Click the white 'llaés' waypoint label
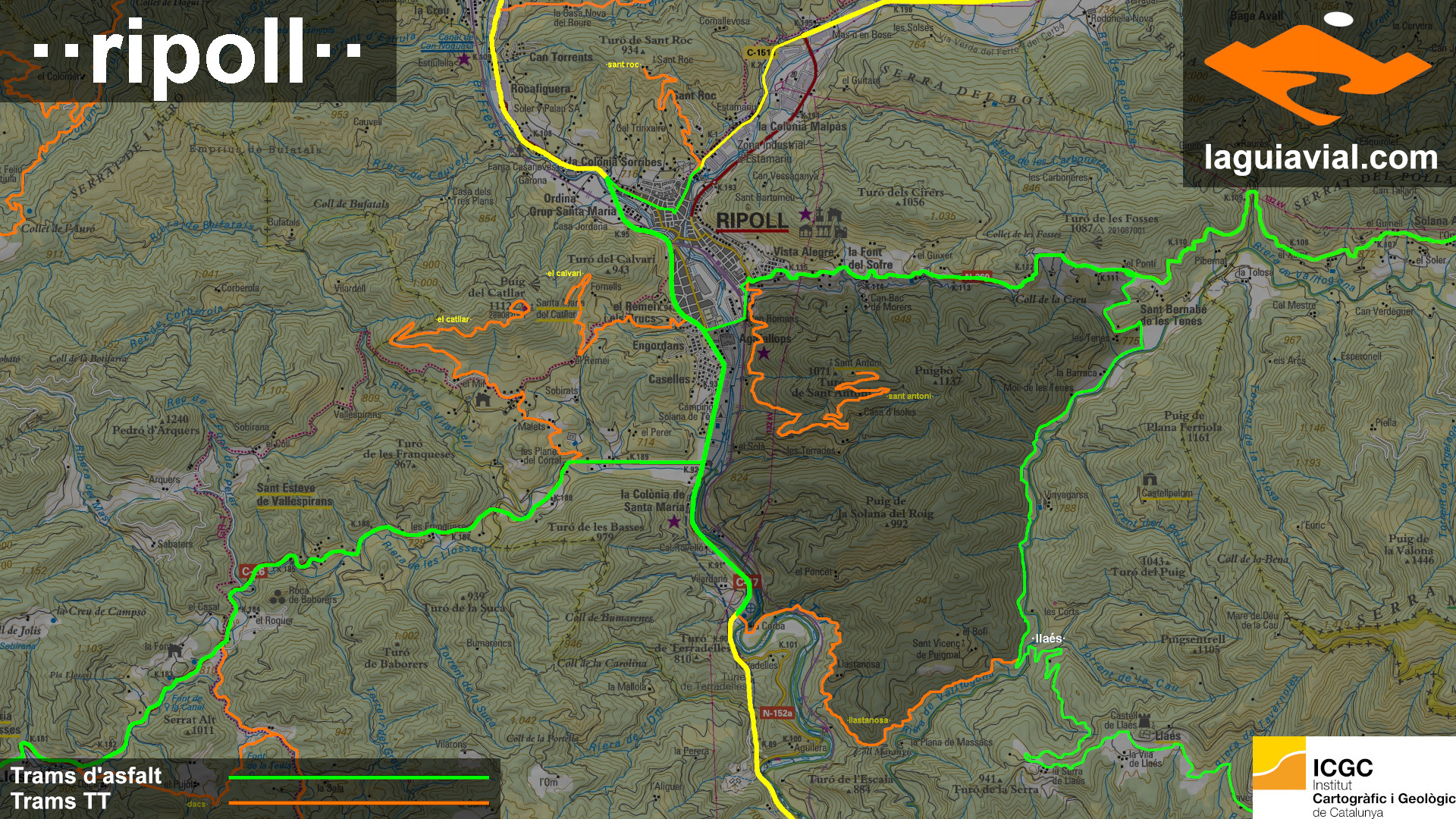Viewport: 1456px width, 819px height. click(1048, 639)
